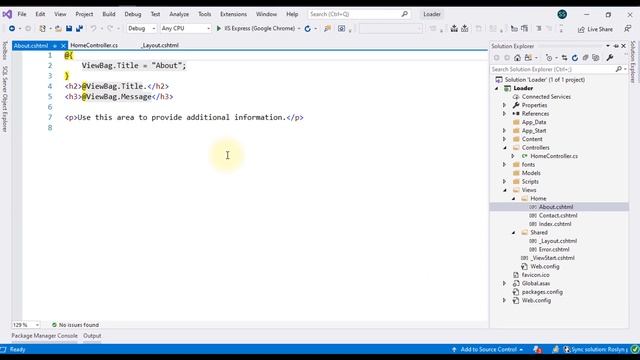
Task: Click the Send Feedback icon
Action: coord(627,29)
